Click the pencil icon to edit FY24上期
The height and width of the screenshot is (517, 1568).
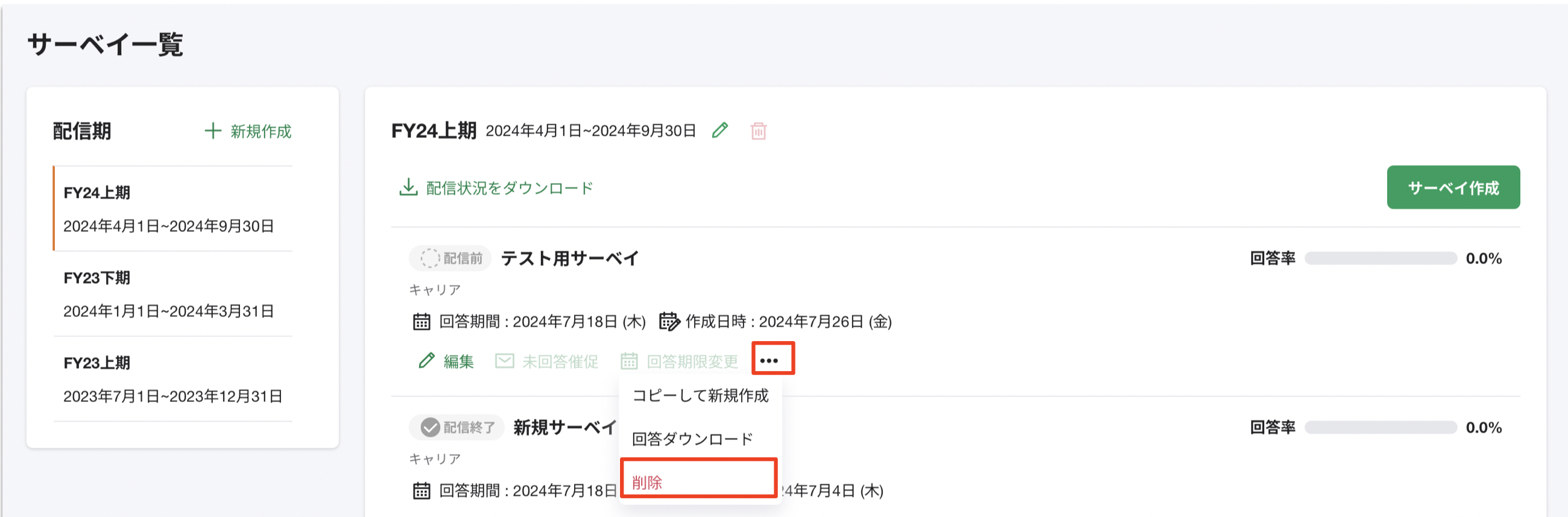tap(721, 130)
